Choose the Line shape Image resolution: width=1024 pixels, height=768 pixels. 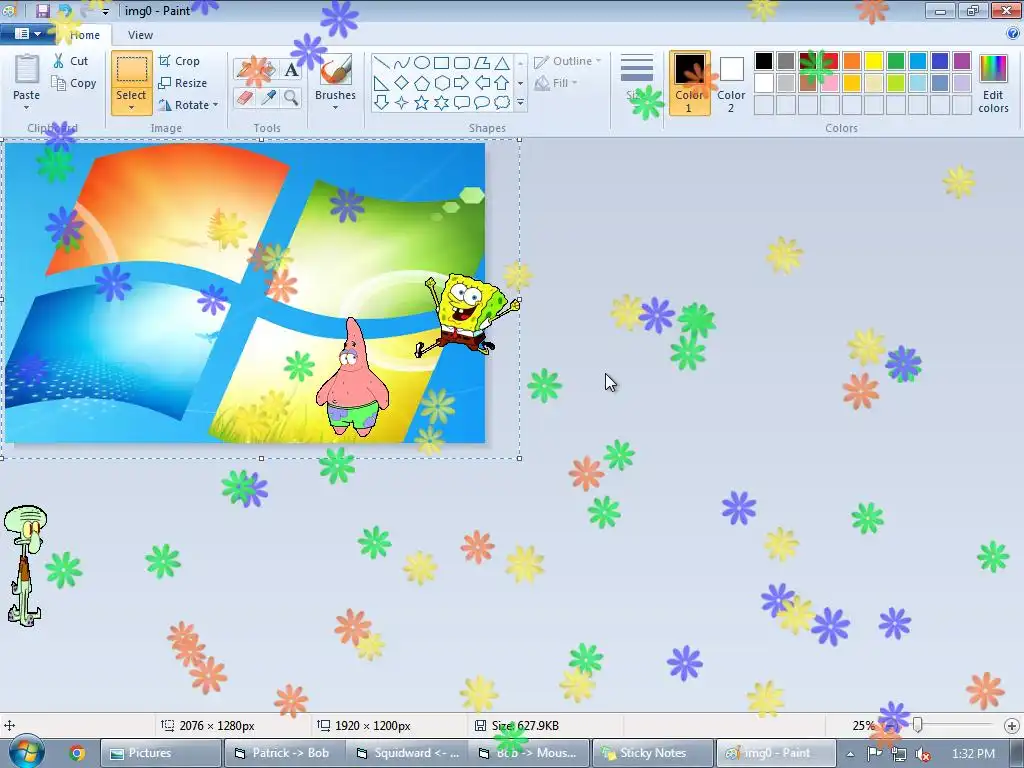pyautogui.click(x=381, y=63)
